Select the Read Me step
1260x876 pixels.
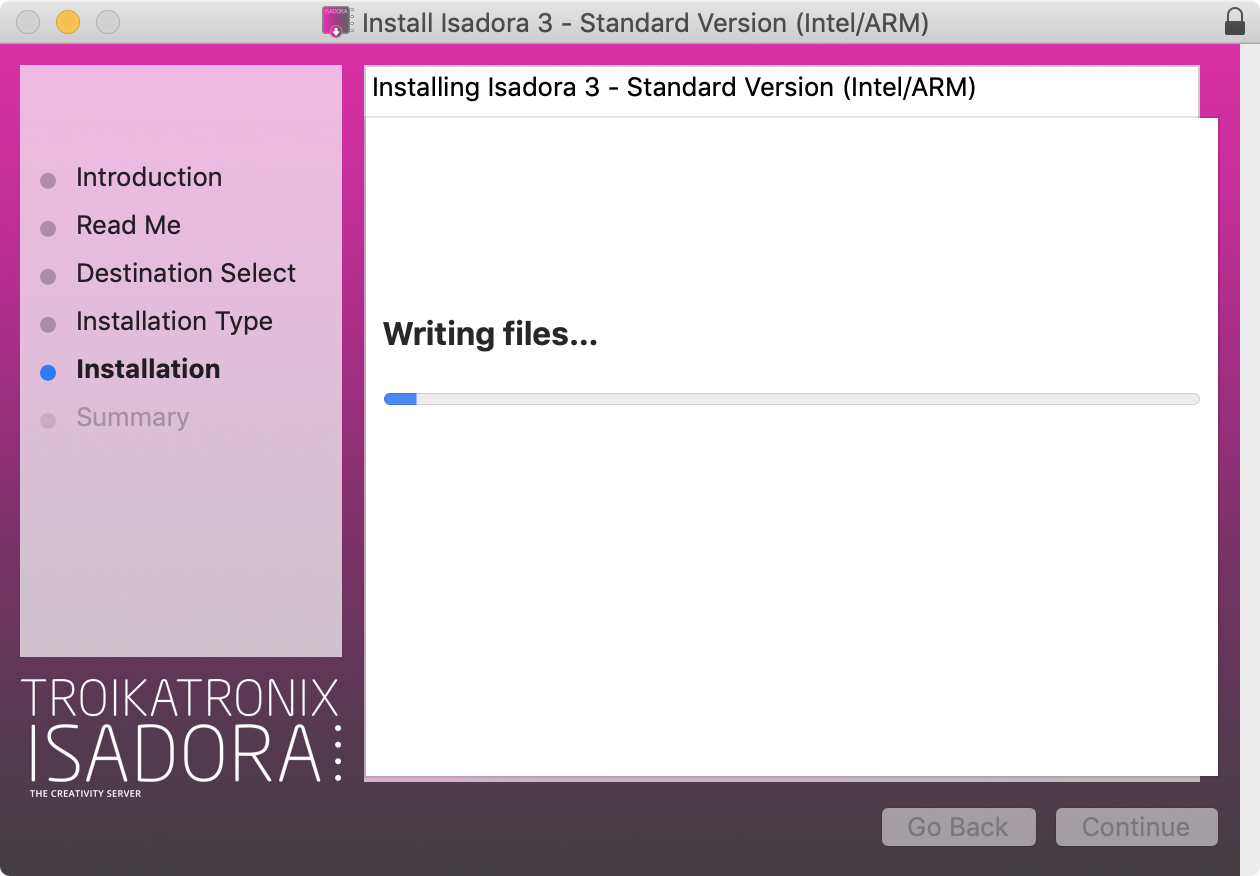128,225
